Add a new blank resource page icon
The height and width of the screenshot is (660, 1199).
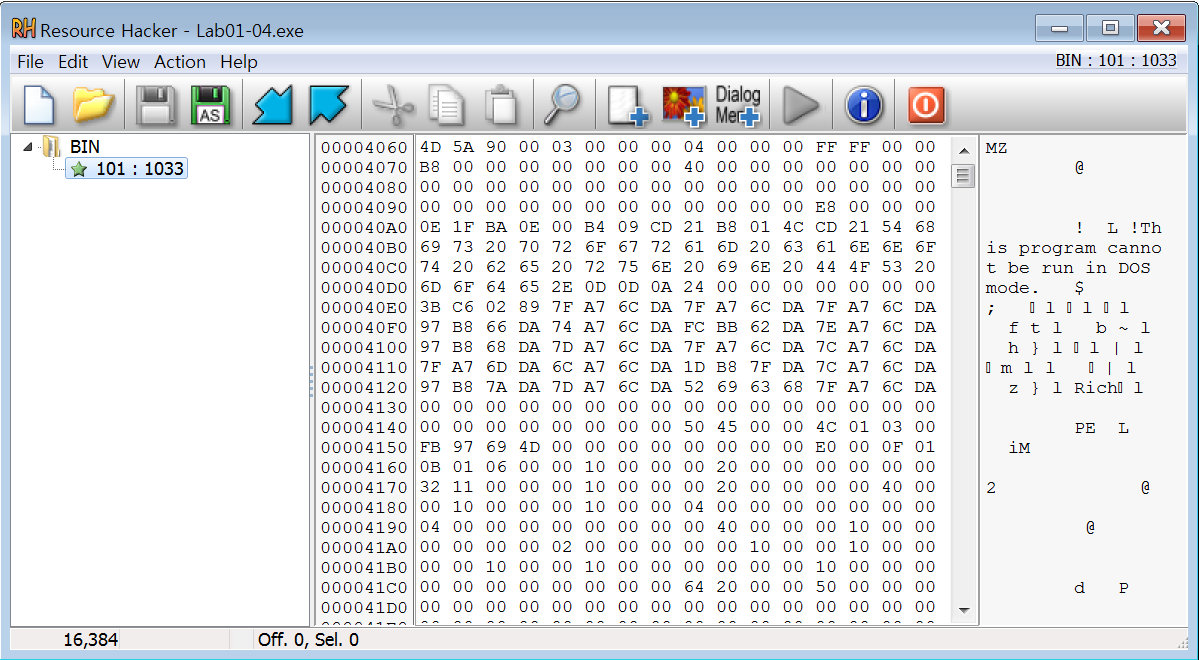coord(628,105)
